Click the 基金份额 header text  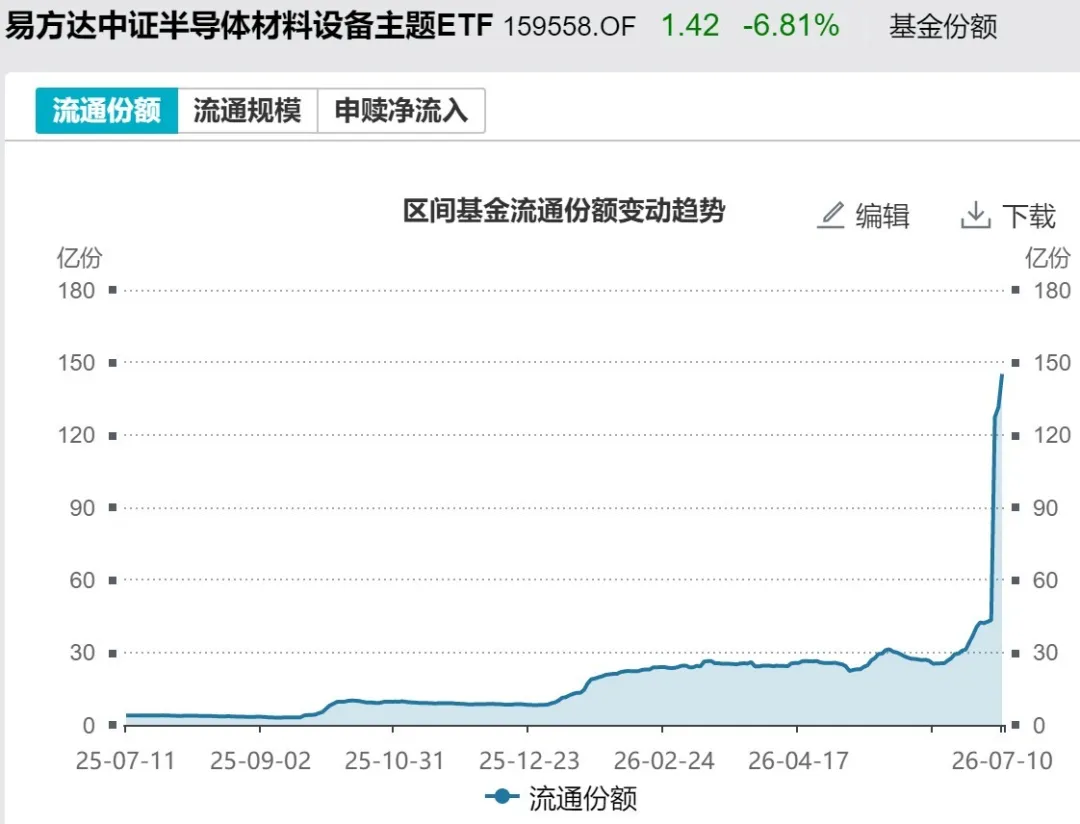click(943, 27)
